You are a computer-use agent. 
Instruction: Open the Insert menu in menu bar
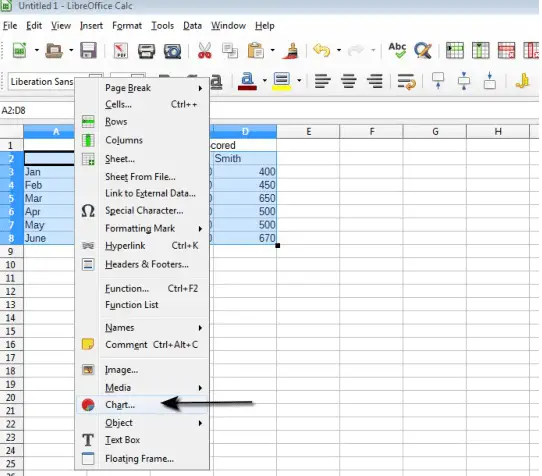pyautogui.click(x=91, y=26)
